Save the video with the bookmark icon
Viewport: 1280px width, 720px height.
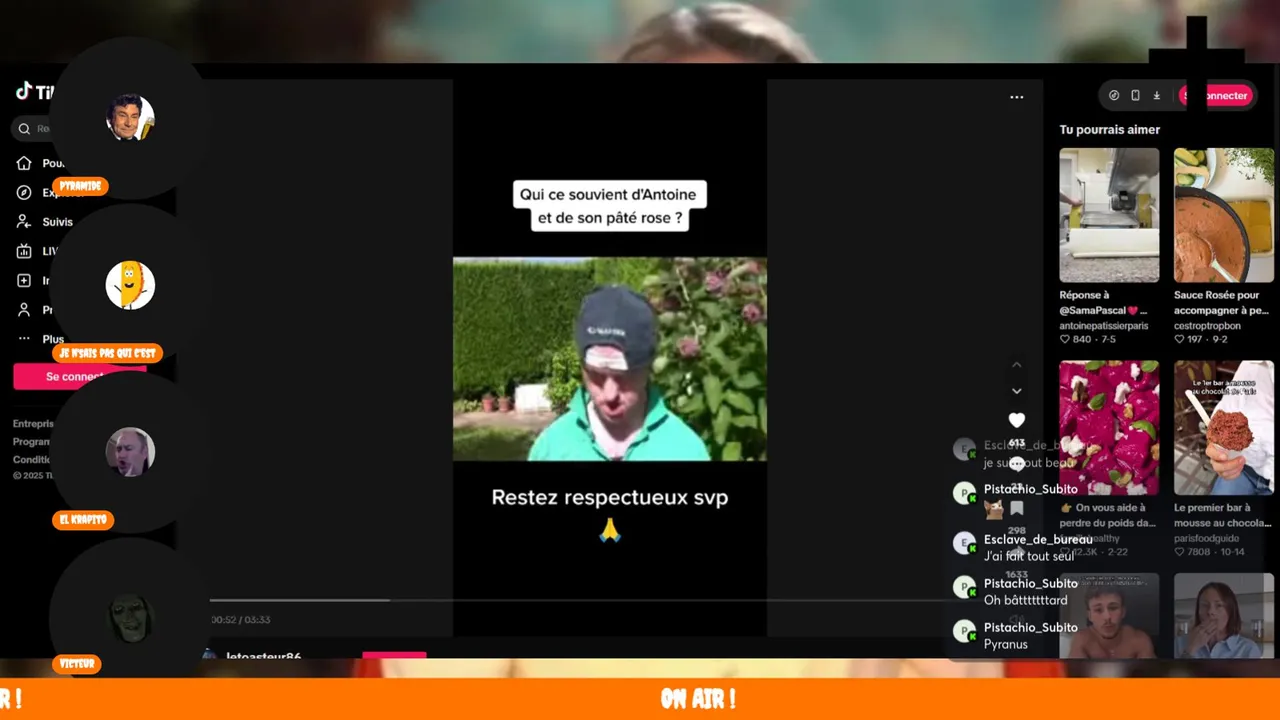1017,508
